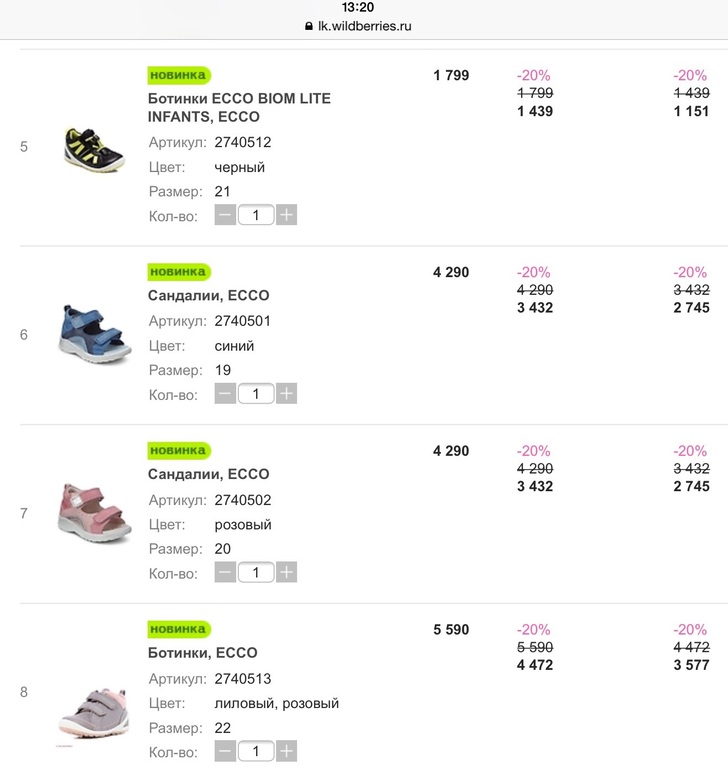Viewport: 728px width, 770px height.
Task: Add one more pink sandals pair
Action: (x=287, y=573)
